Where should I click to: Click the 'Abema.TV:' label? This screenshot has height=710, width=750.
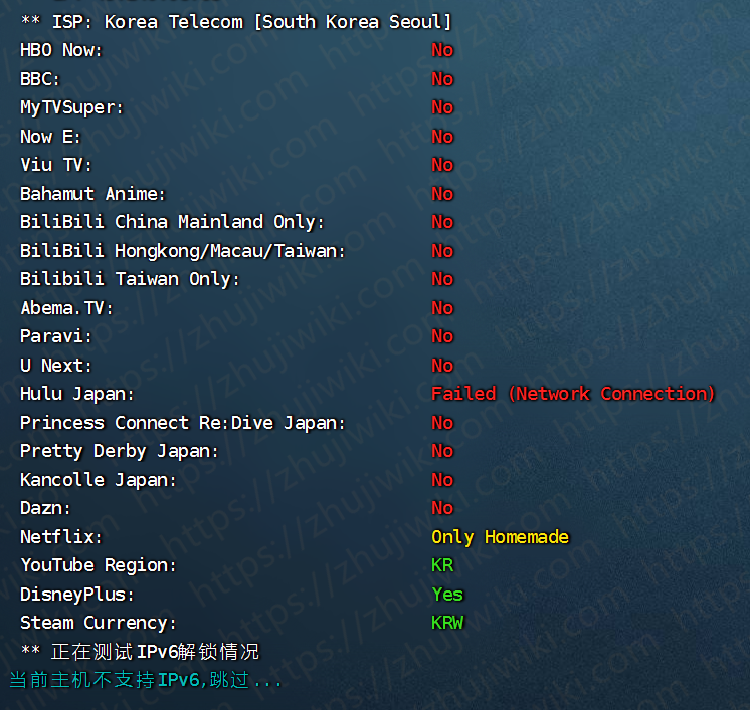[x=67, y=308]
